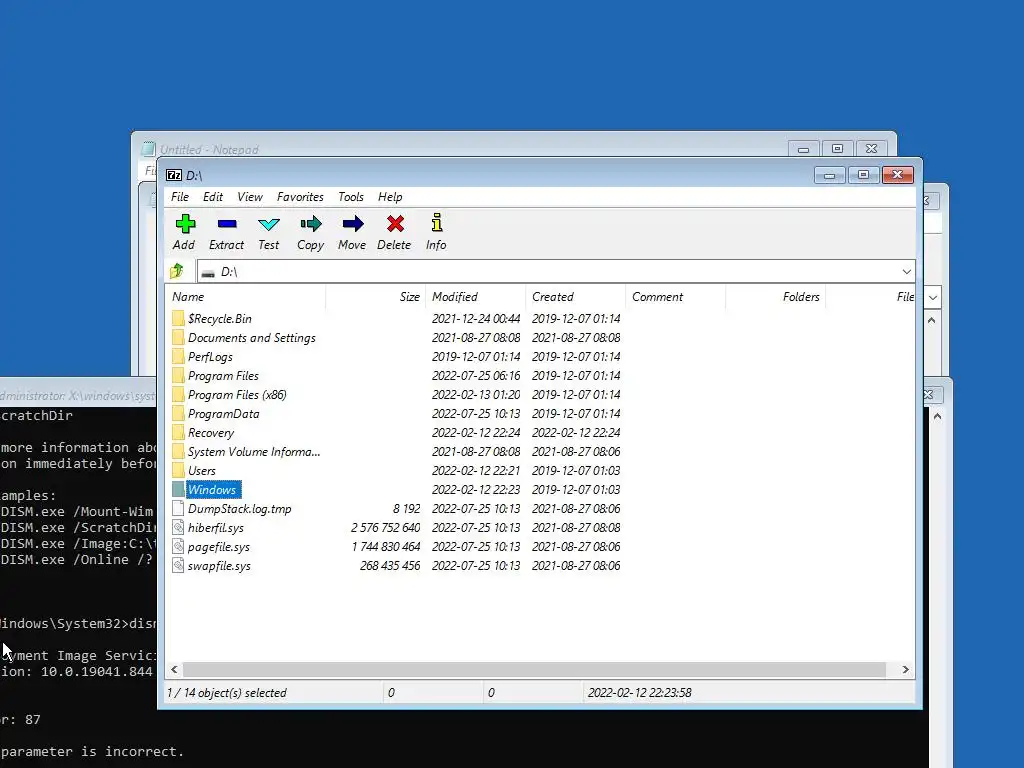Click the $Recycle.Bin folder icon
1024x768 pixels.
click(178, 319)
